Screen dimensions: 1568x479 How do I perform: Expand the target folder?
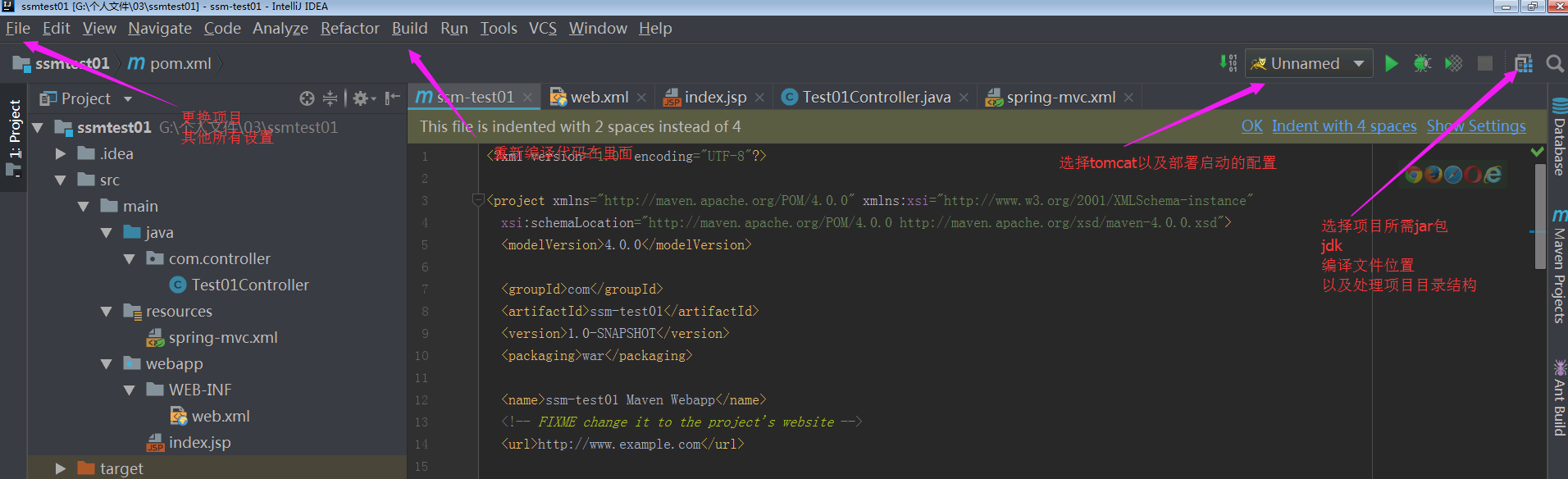pyautogui.click(x=60, y=469)
